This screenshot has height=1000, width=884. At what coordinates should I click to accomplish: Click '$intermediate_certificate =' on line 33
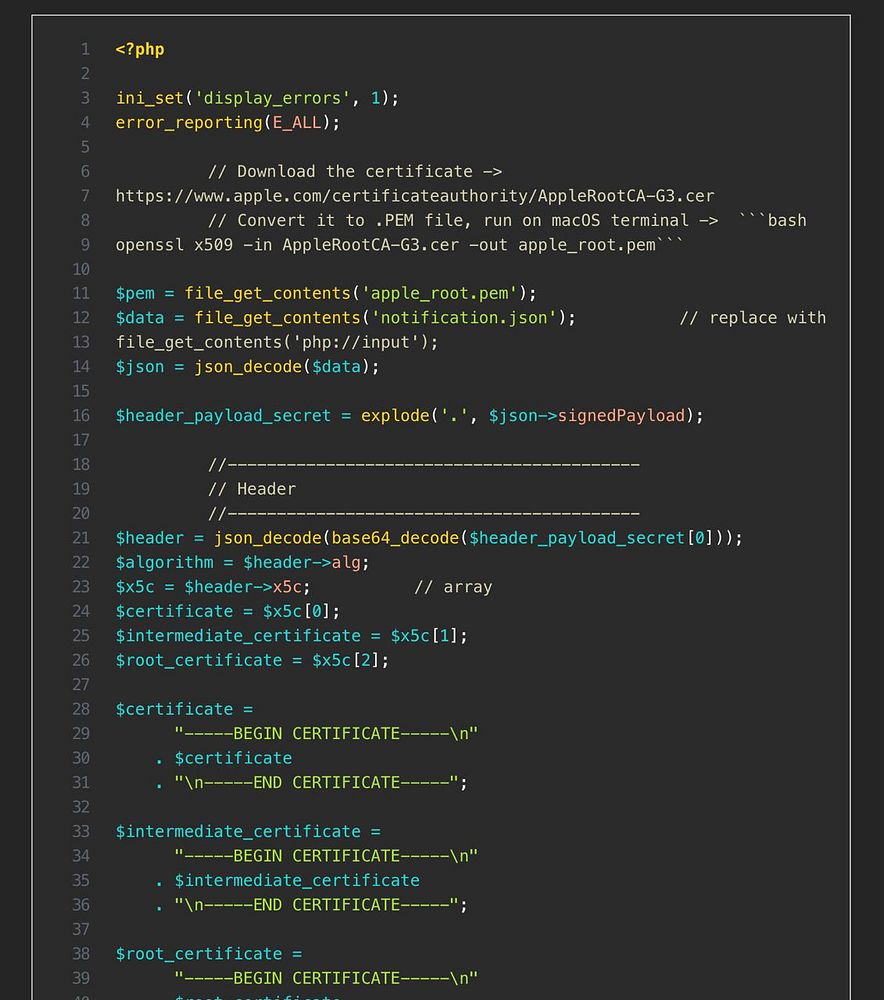click(248, 832)
